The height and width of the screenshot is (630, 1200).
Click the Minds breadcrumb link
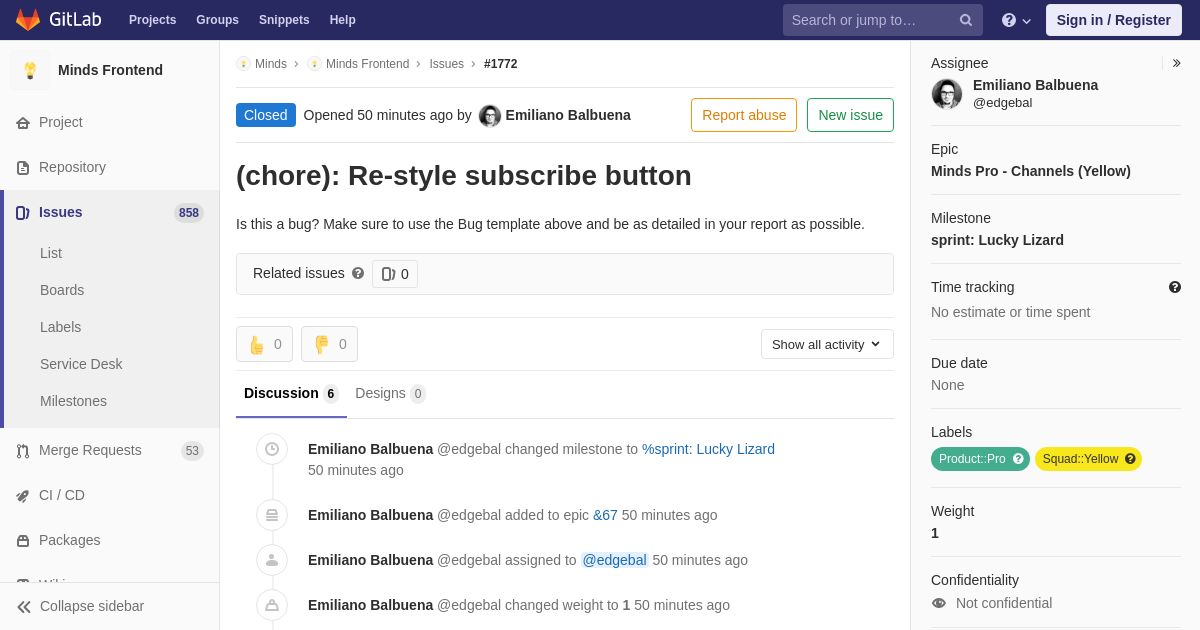(x=271, y=64)
